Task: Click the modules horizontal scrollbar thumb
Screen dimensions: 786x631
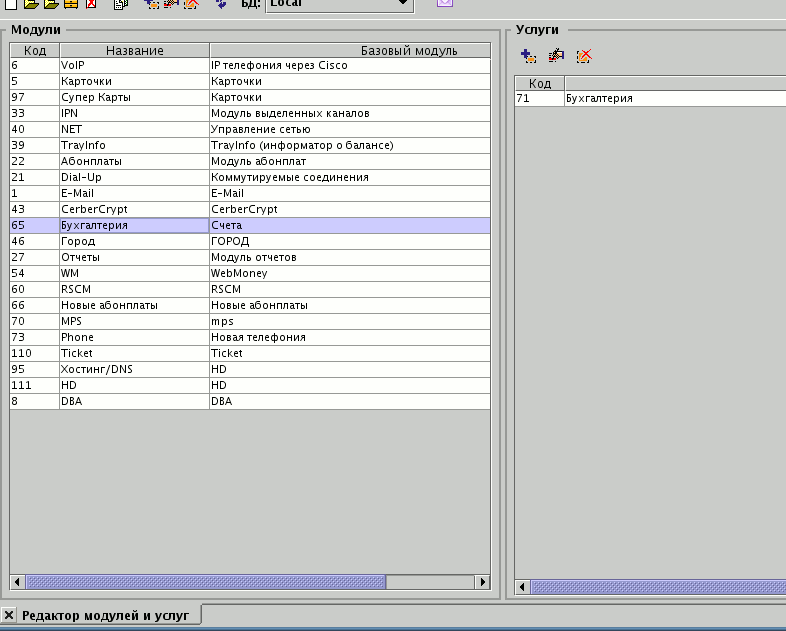Action: (x=205, y=582)
